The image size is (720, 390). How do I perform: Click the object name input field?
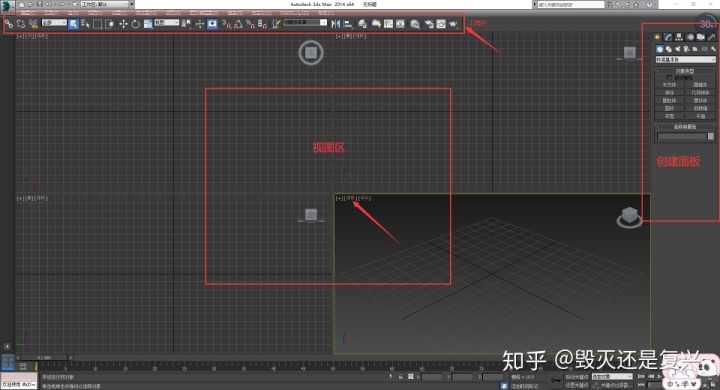[x=681, y=136]
